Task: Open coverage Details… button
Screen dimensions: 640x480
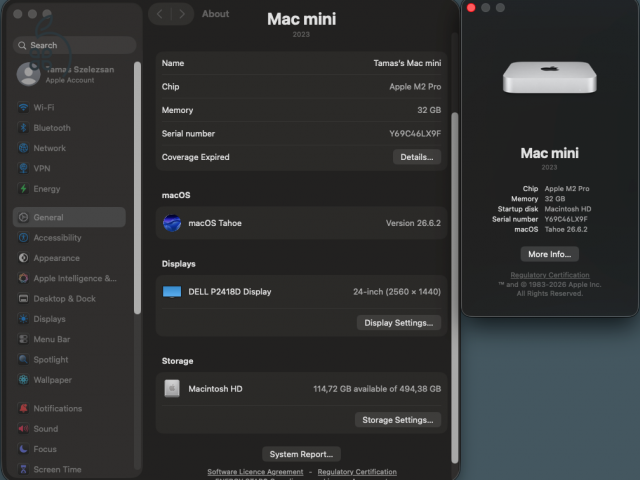Action: click(417, 157)
